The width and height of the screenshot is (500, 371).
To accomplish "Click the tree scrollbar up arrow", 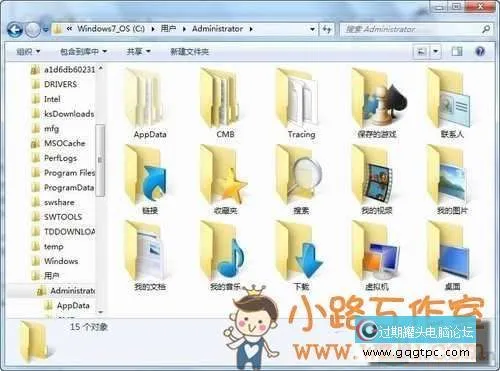I will tap(100, 69).
